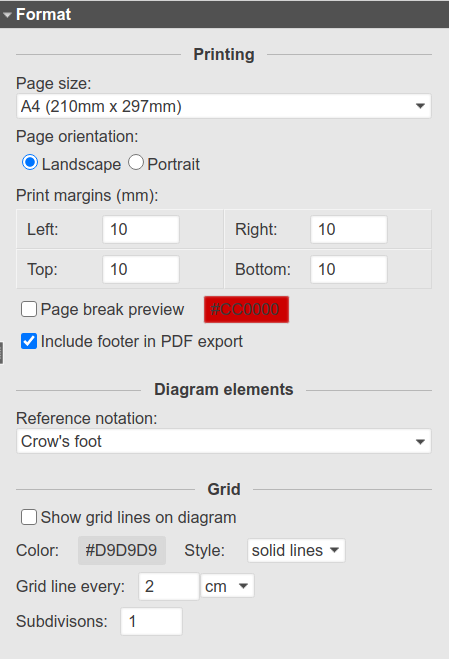Uncheck Include footer in PDF export
The height and width of the screenshot is (659, 449).
pyautogui.click(x=29, y=341)
